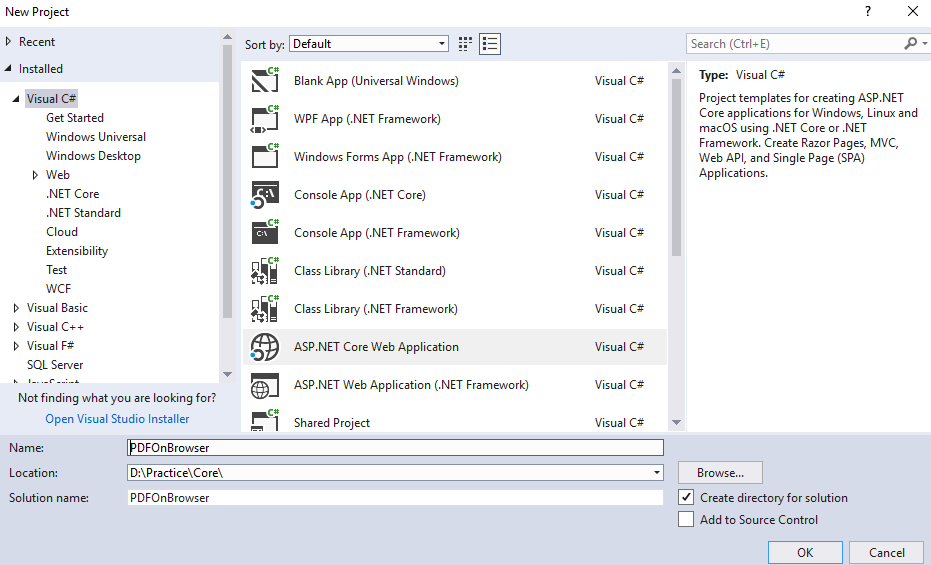
Task: Select .NET Core category
Action: point(72,193)
